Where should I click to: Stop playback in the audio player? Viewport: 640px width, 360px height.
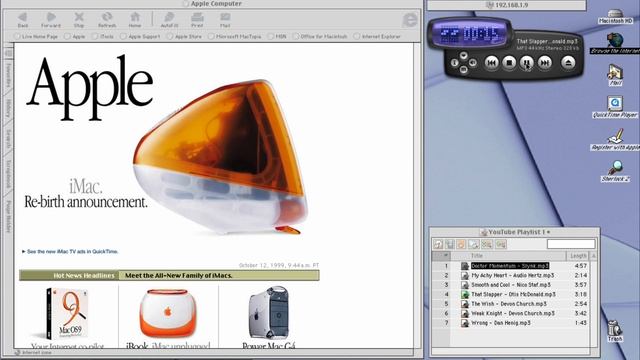[509, 62]
